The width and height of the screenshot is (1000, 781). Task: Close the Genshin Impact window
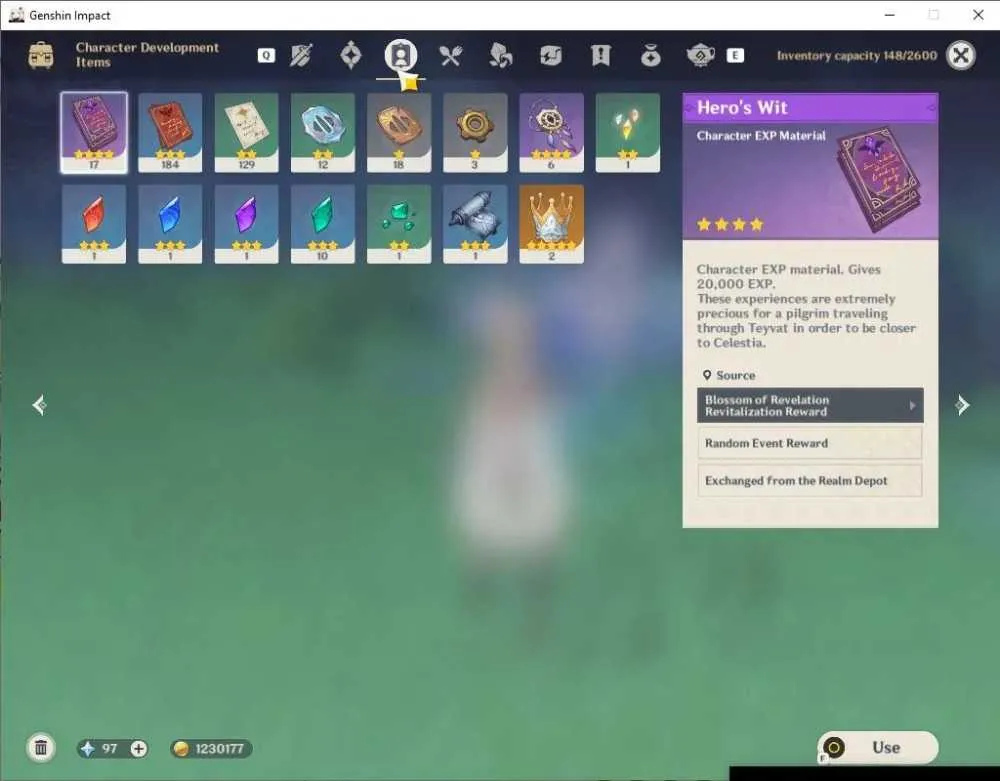coord(978,15)
